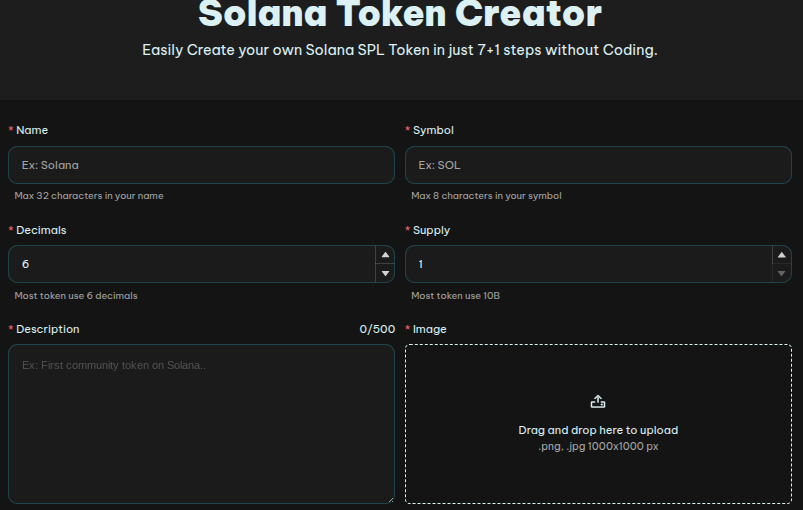Image resolution: width=803 pixels, height=510 pixels.
Task: Click into the Symbol text box
Action: [598, 165]
